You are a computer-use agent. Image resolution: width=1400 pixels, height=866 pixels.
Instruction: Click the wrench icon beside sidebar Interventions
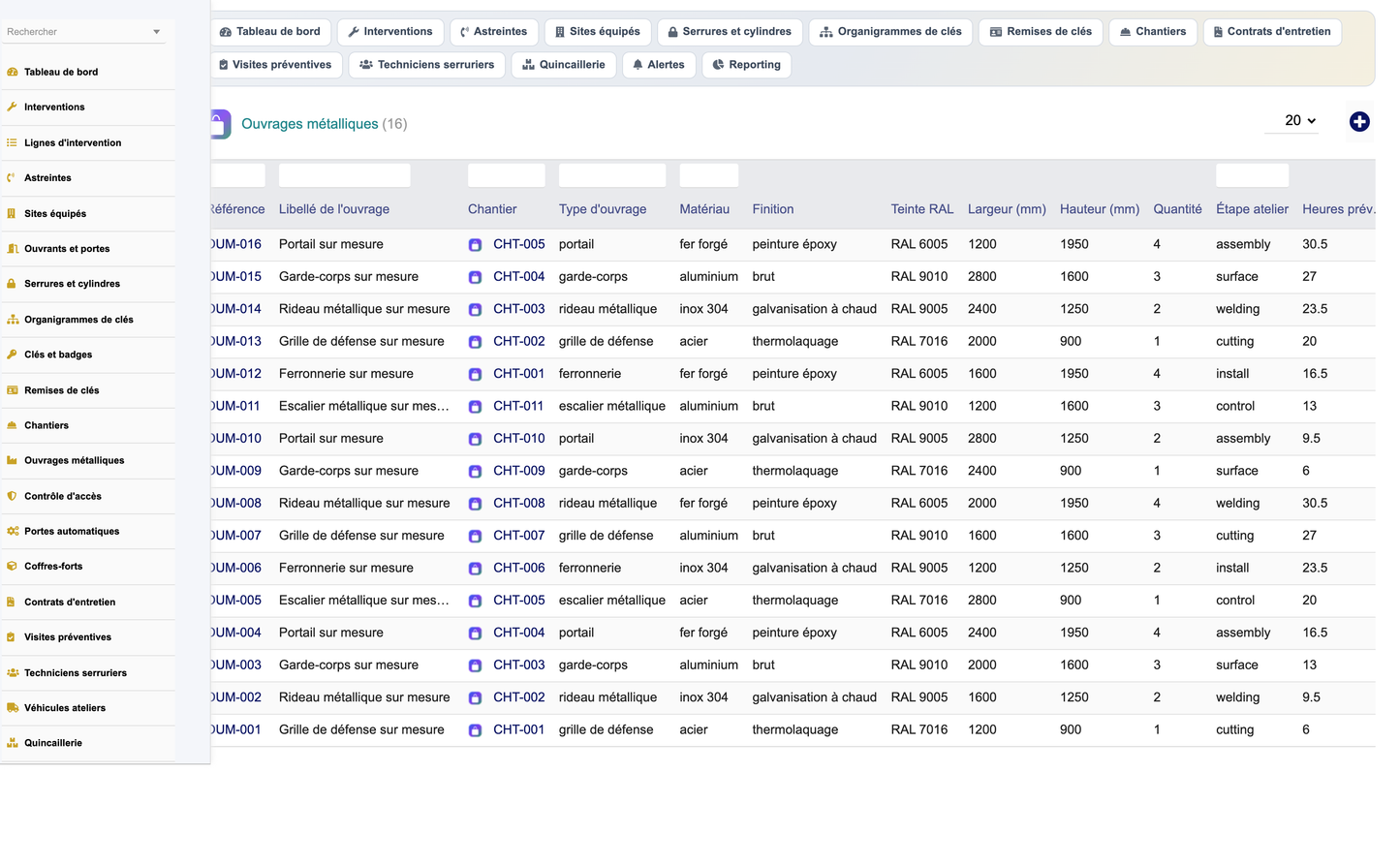click(x=12, y=107)
